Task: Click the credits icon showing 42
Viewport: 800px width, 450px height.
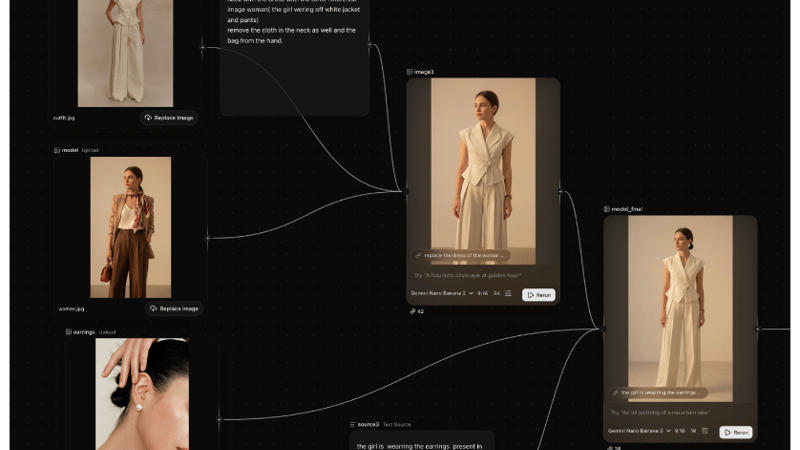Action: (x=413, y=311)
